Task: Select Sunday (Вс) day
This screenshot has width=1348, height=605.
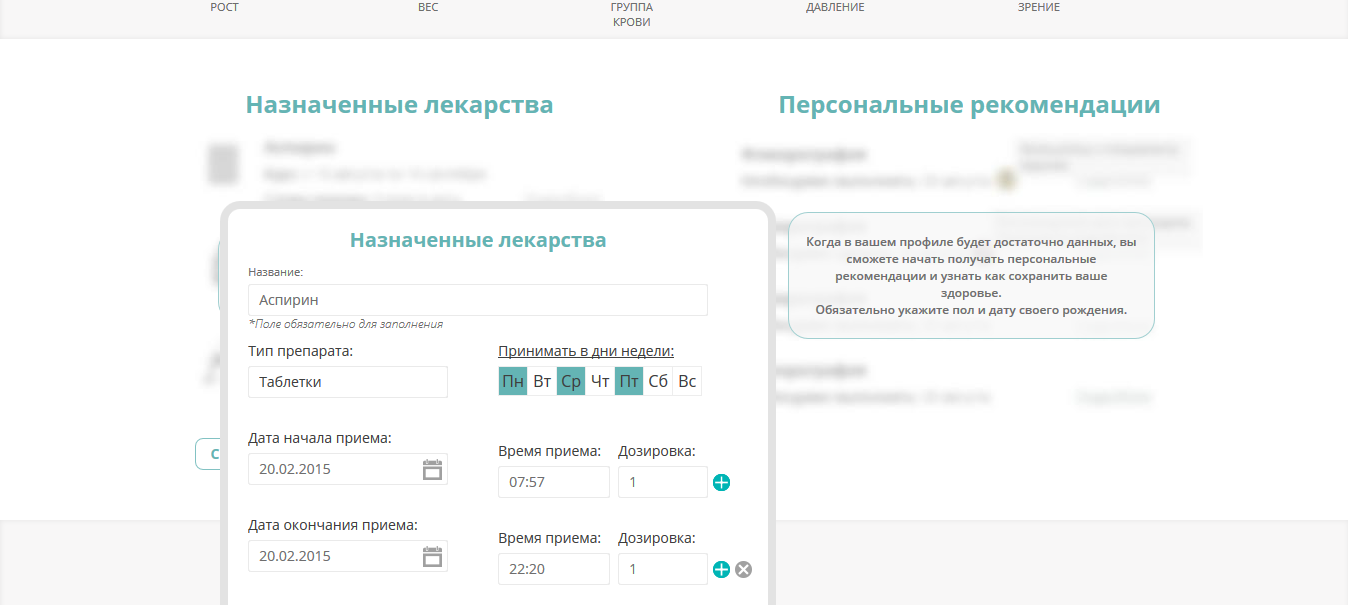Action: coord(687,381)
